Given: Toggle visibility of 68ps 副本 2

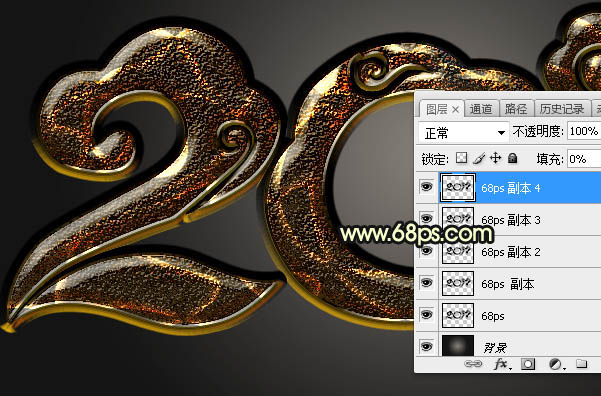Looking at the screenshot, I should (426, 251).
